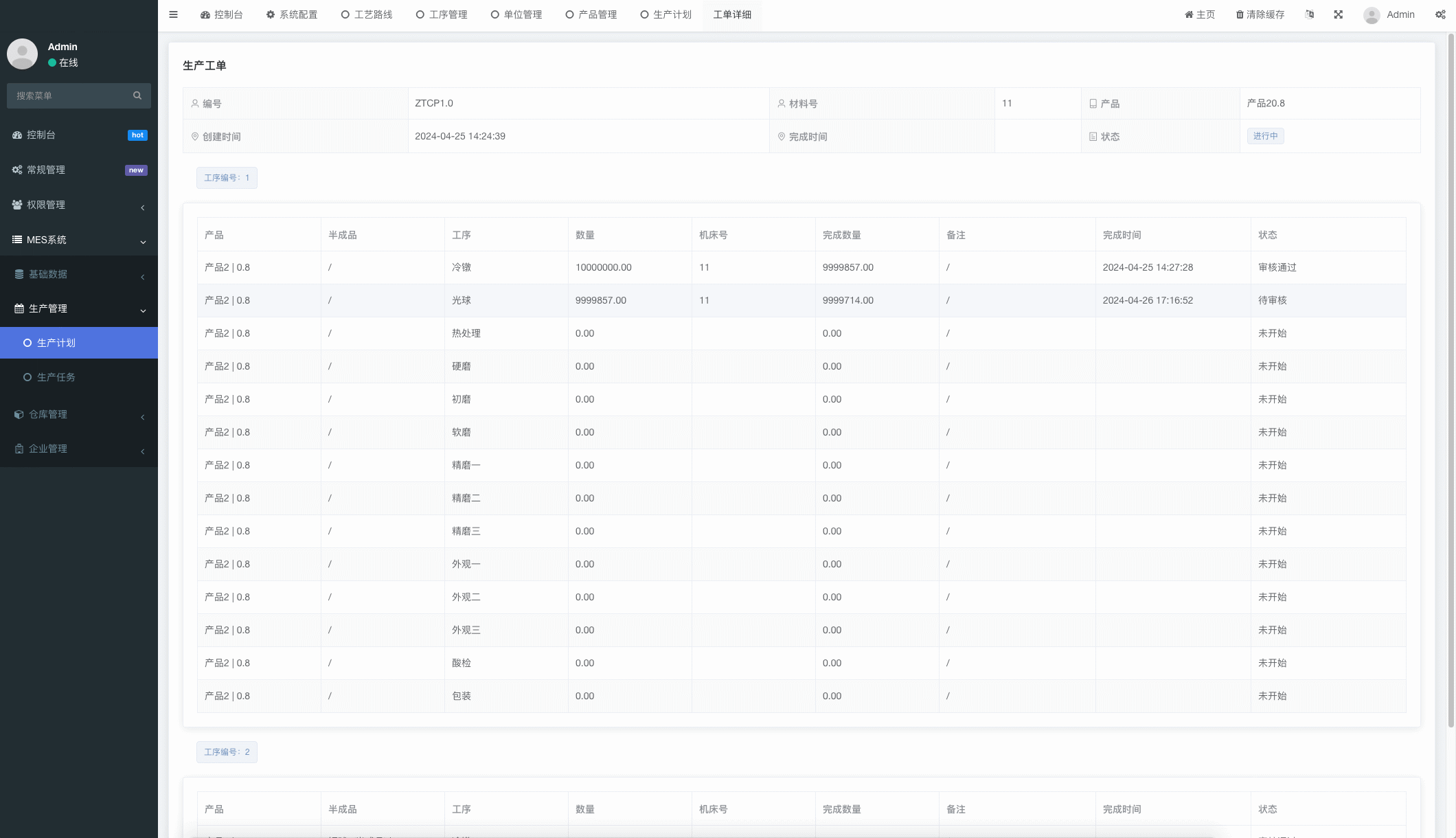Click the 生产管理 calendar icon
The image size is (1456, 838).
pos(19,308)
